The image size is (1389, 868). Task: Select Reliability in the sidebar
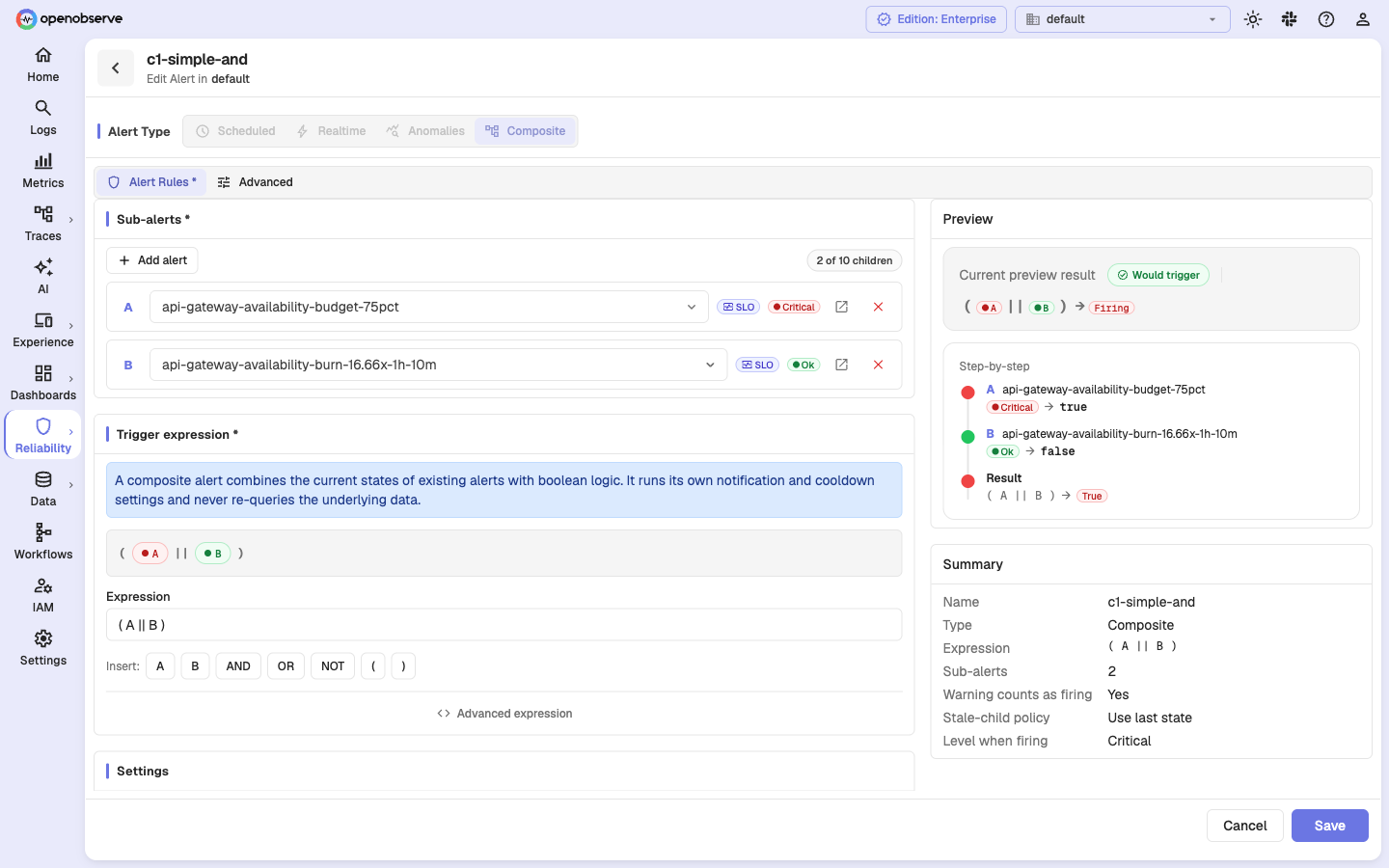pos(42,436)
